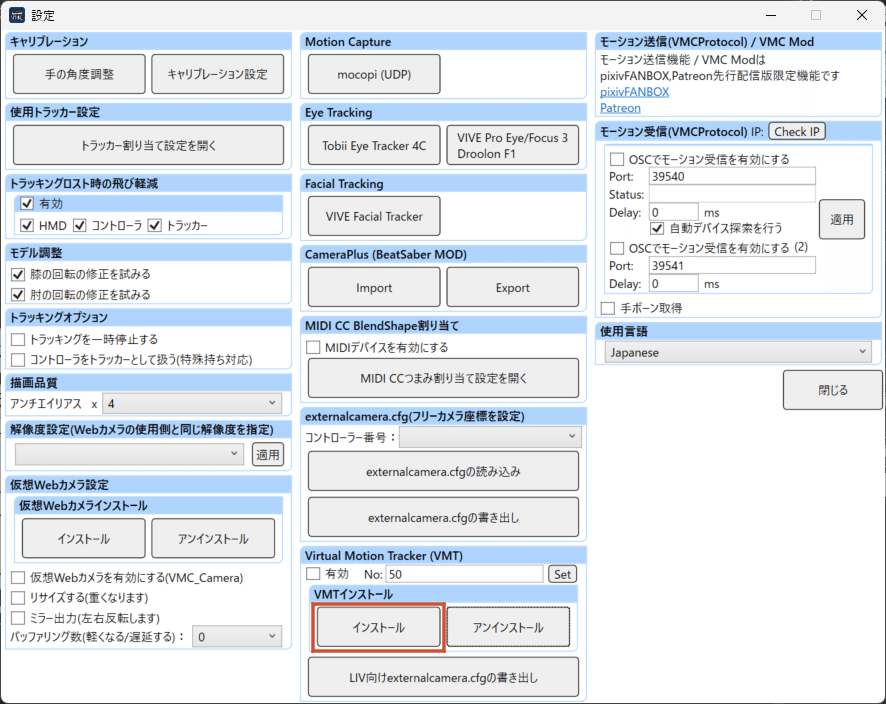Enable リサイズする(重くなります) checkbox

(x=18, y=598)
